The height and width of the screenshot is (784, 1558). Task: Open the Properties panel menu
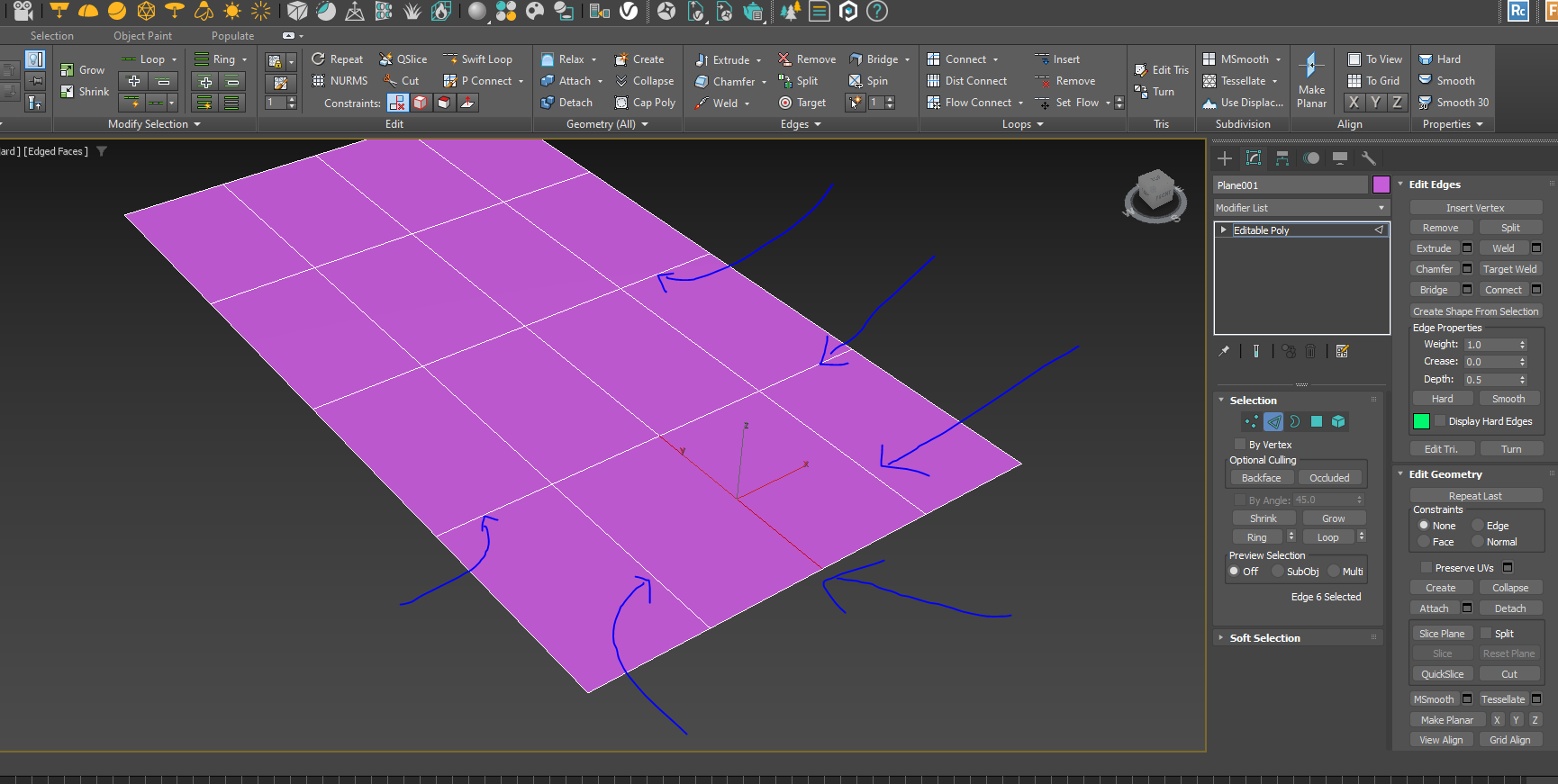[x=1453, y=124]
